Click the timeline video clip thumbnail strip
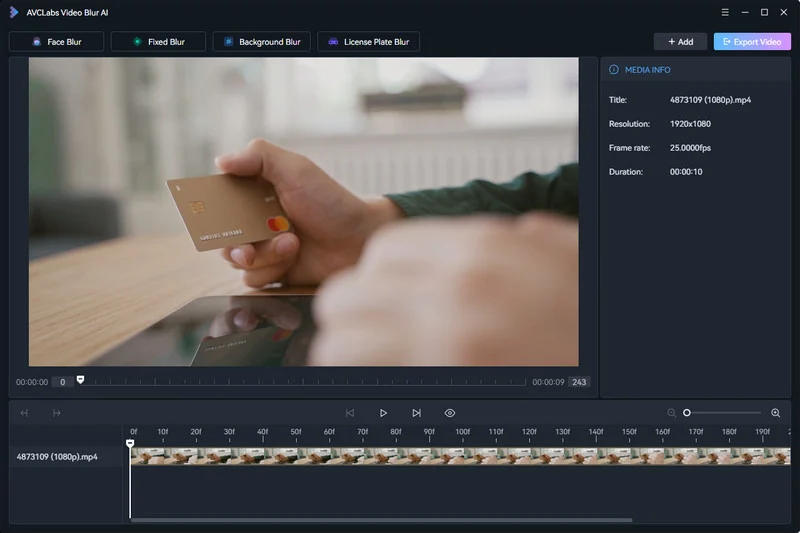800x533 pixels. pos(460,456)
